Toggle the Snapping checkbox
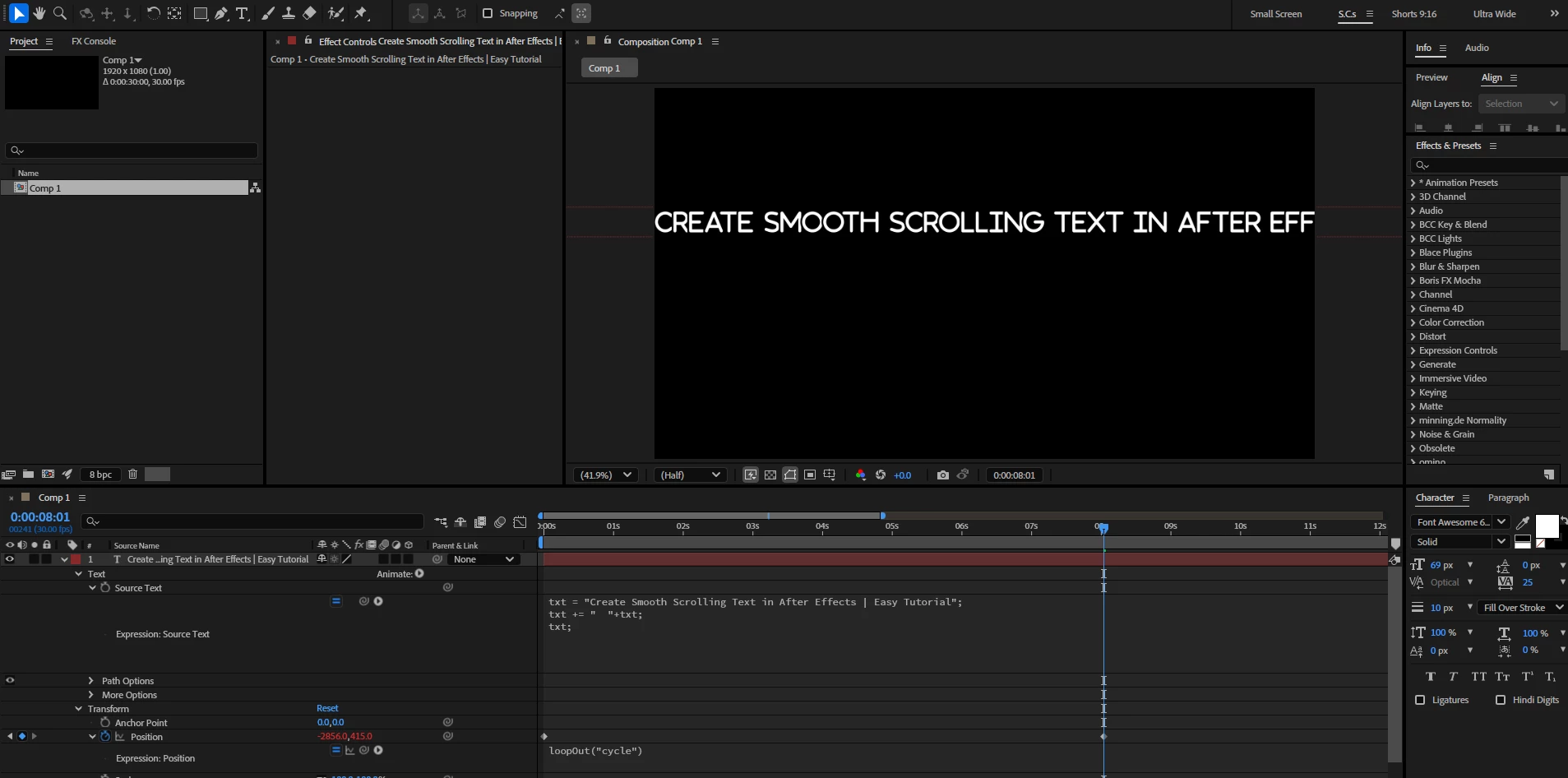 coord(488,13)
